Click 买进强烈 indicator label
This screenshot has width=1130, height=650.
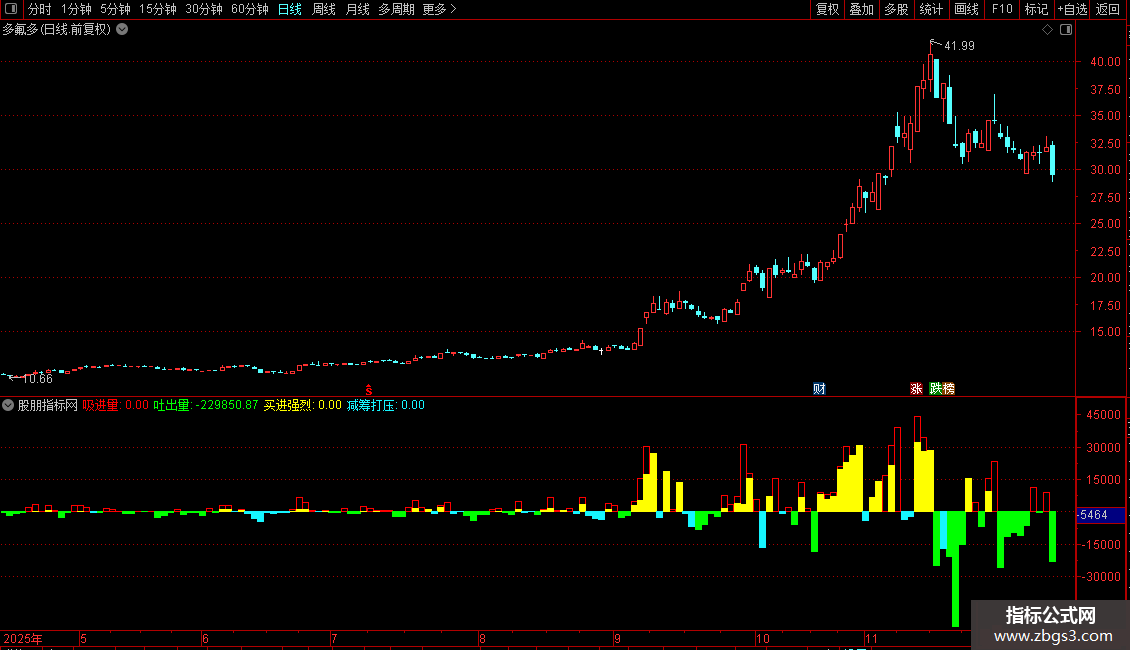pyautogui.click(x=302, y=405)
